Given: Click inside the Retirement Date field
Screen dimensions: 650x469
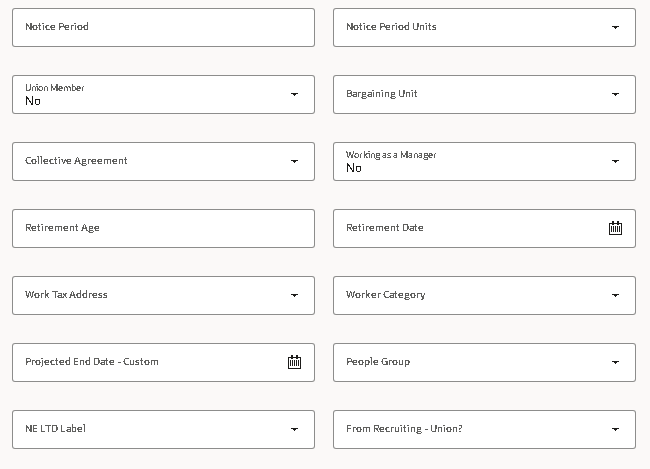Looking at the screenshot, I should click(x=460, y=228).
